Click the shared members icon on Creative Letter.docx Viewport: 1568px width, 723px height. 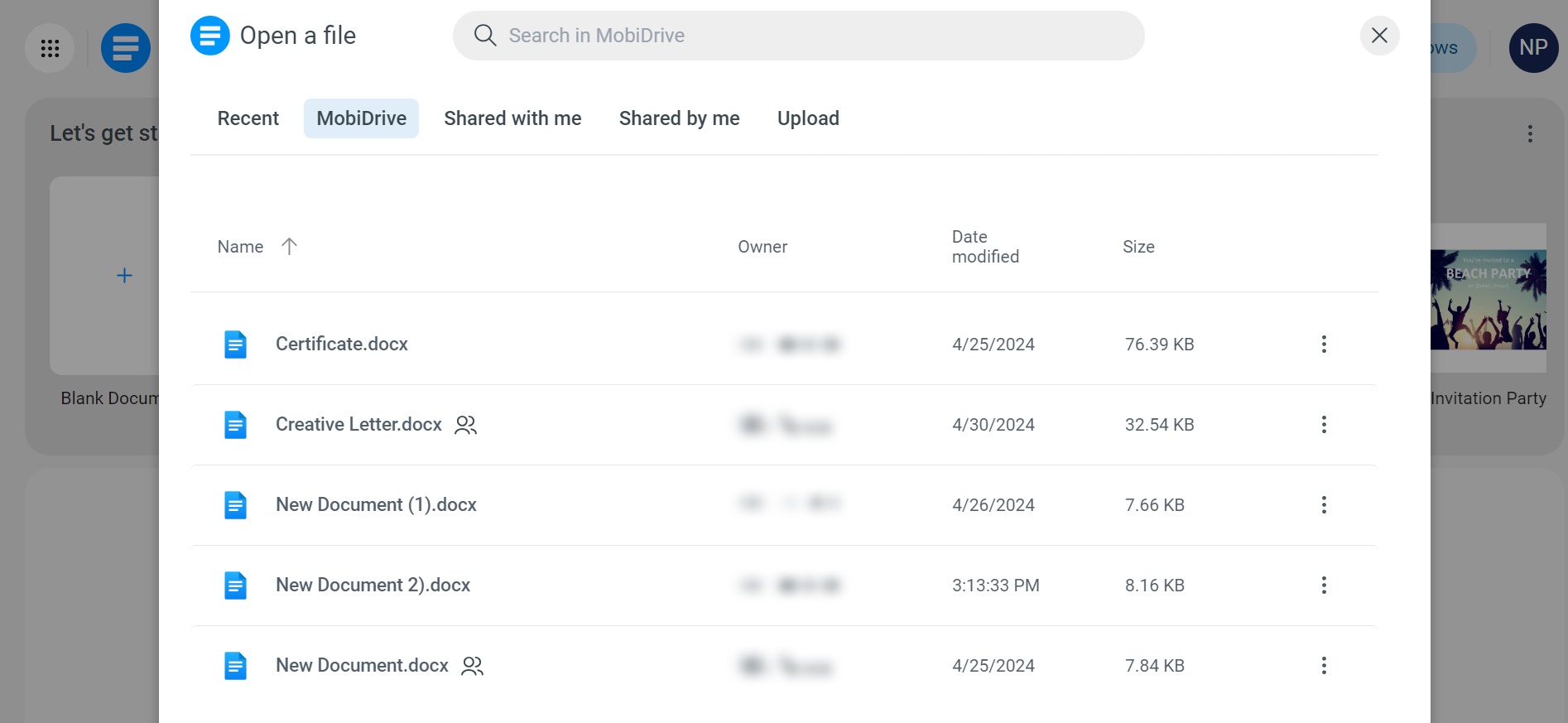tap(465, 425)
